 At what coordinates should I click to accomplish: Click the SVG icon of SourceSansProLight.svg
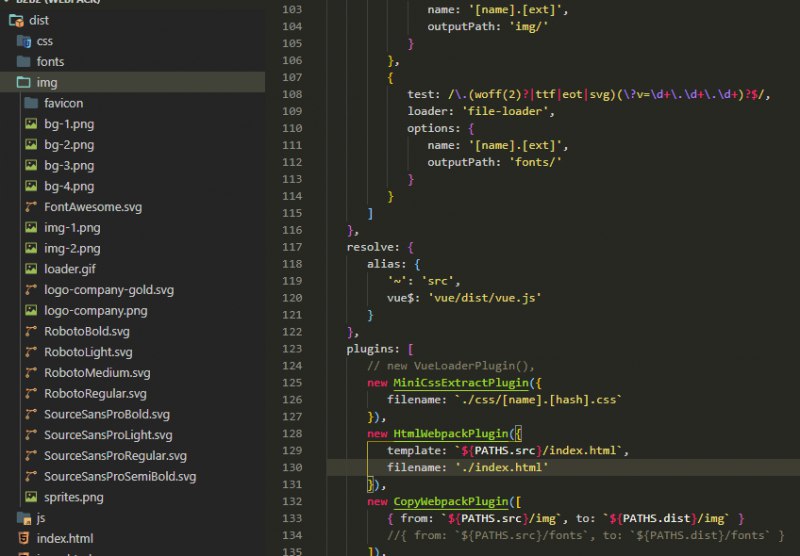point(31,435)
